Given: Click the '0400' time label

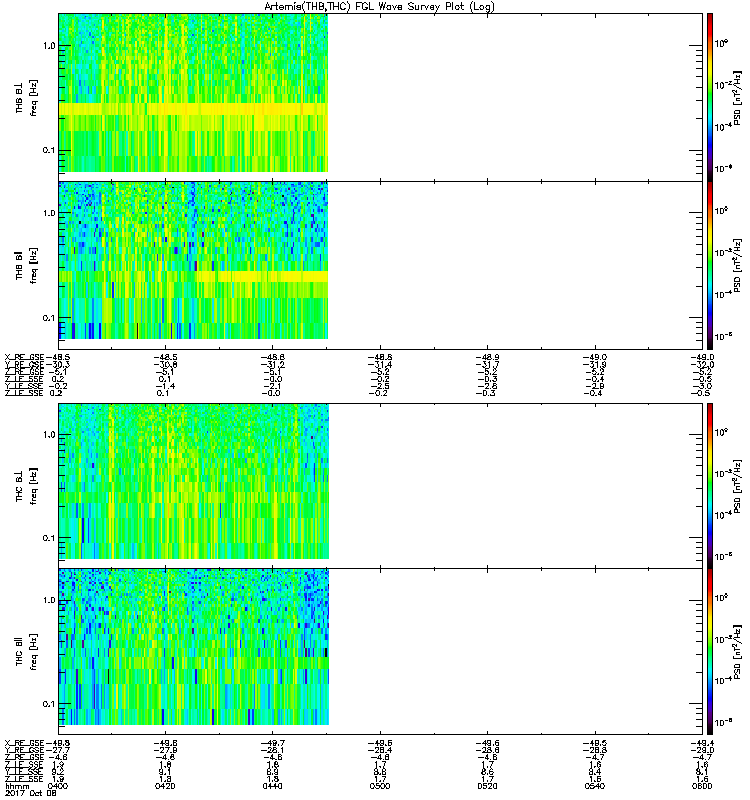Looking at the screenshot, I should tap(58, 786).
